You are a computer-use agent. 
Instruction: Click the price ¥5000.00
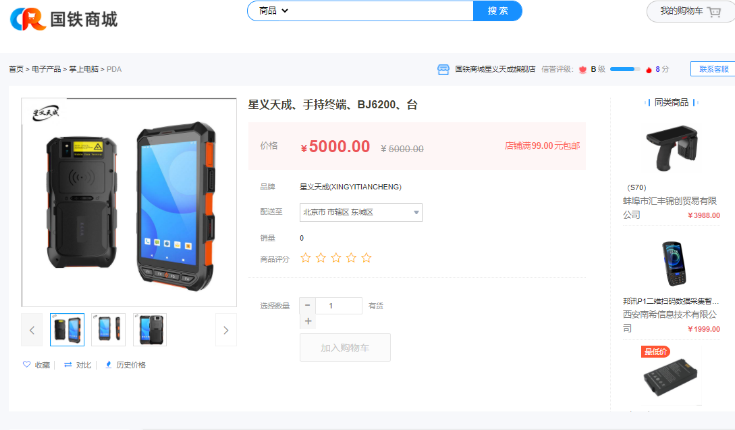click(335, 146)
